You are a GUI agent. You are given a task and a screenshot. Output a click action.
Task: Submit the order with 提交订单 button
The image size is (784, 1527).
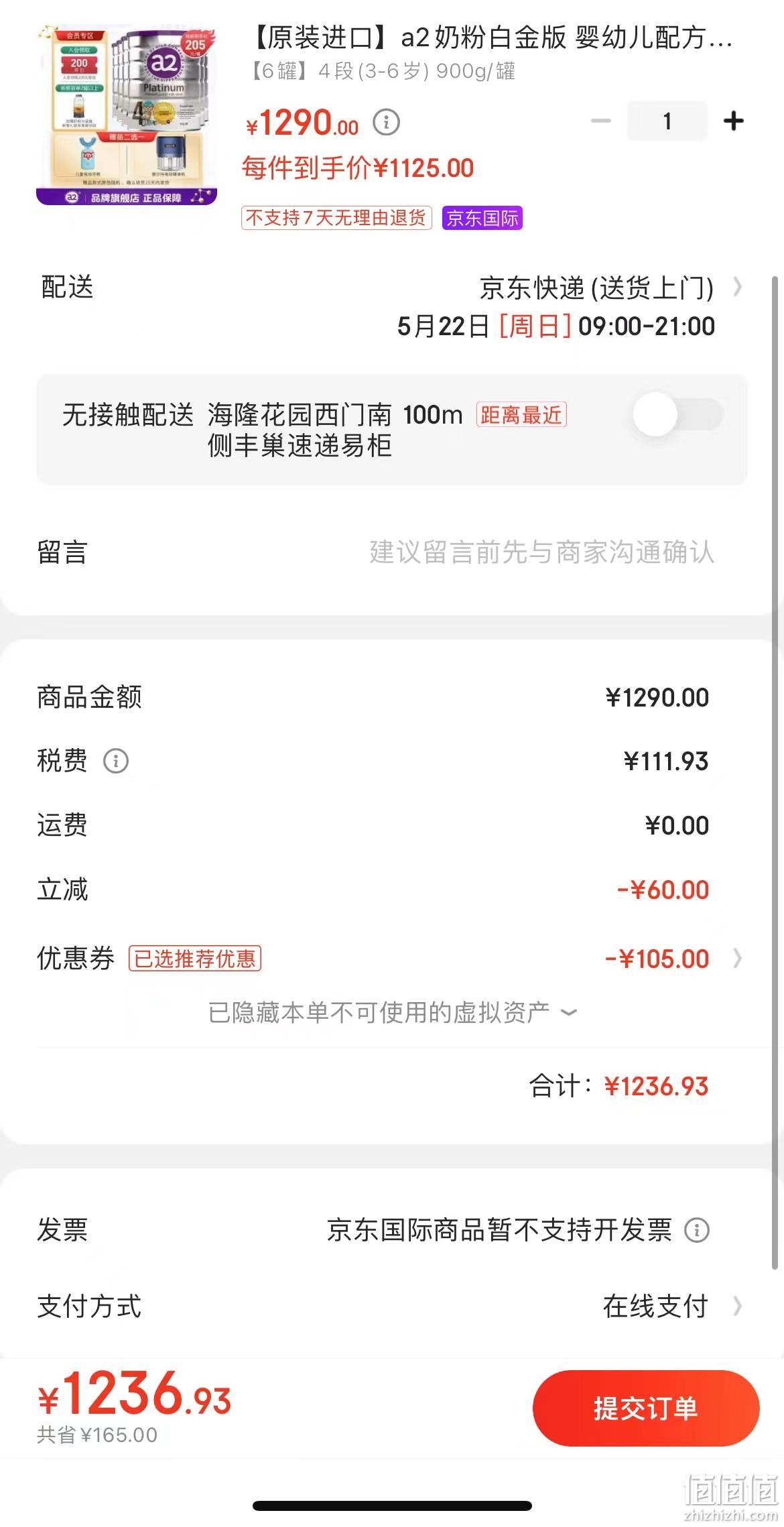[646, 1408]
